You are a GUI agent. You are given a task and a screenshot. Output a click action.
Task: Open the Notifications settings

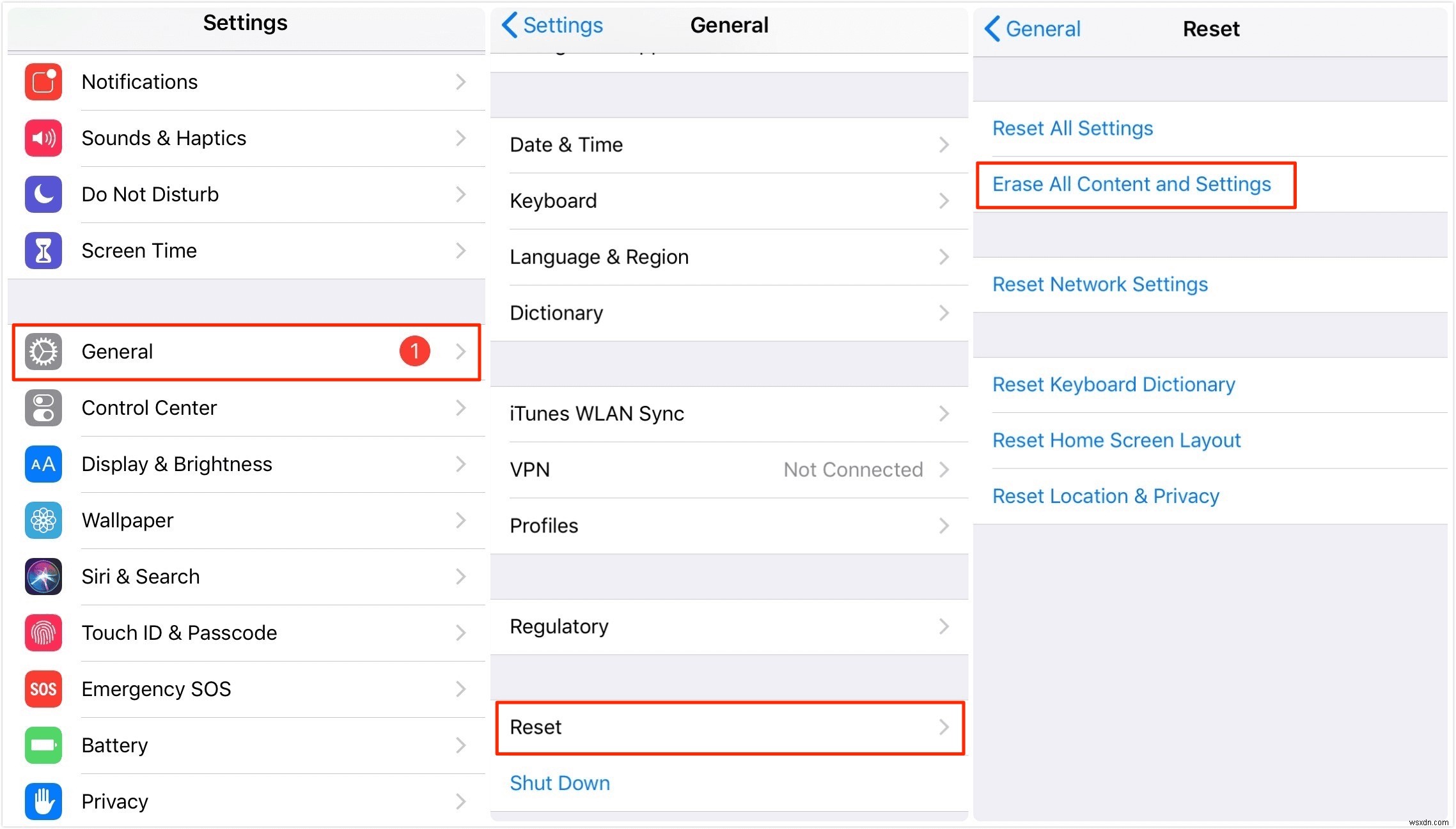point(246,82)
